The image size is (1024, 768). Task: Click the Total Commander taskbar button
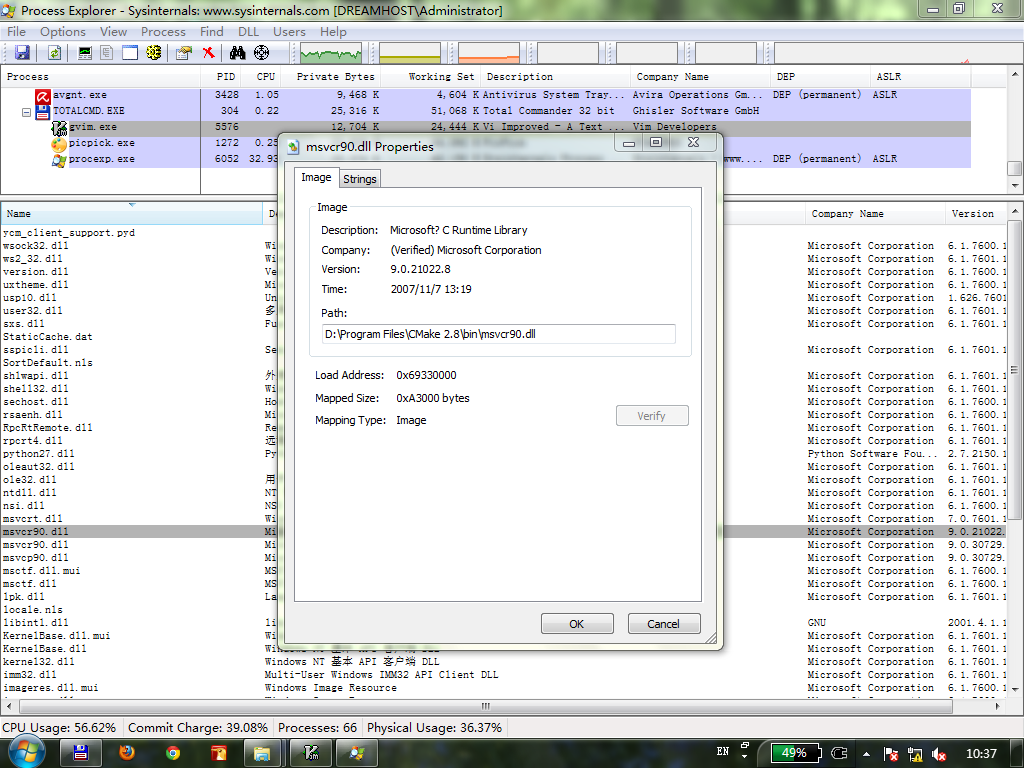pyautogui.click(x=81, y=753)
